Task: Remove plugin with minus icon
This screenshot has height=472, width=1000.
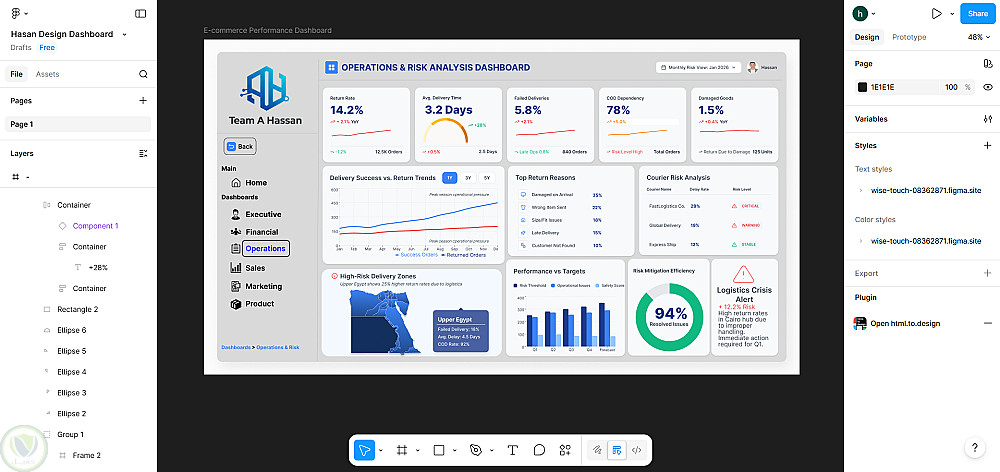Action: click(988, 323)
